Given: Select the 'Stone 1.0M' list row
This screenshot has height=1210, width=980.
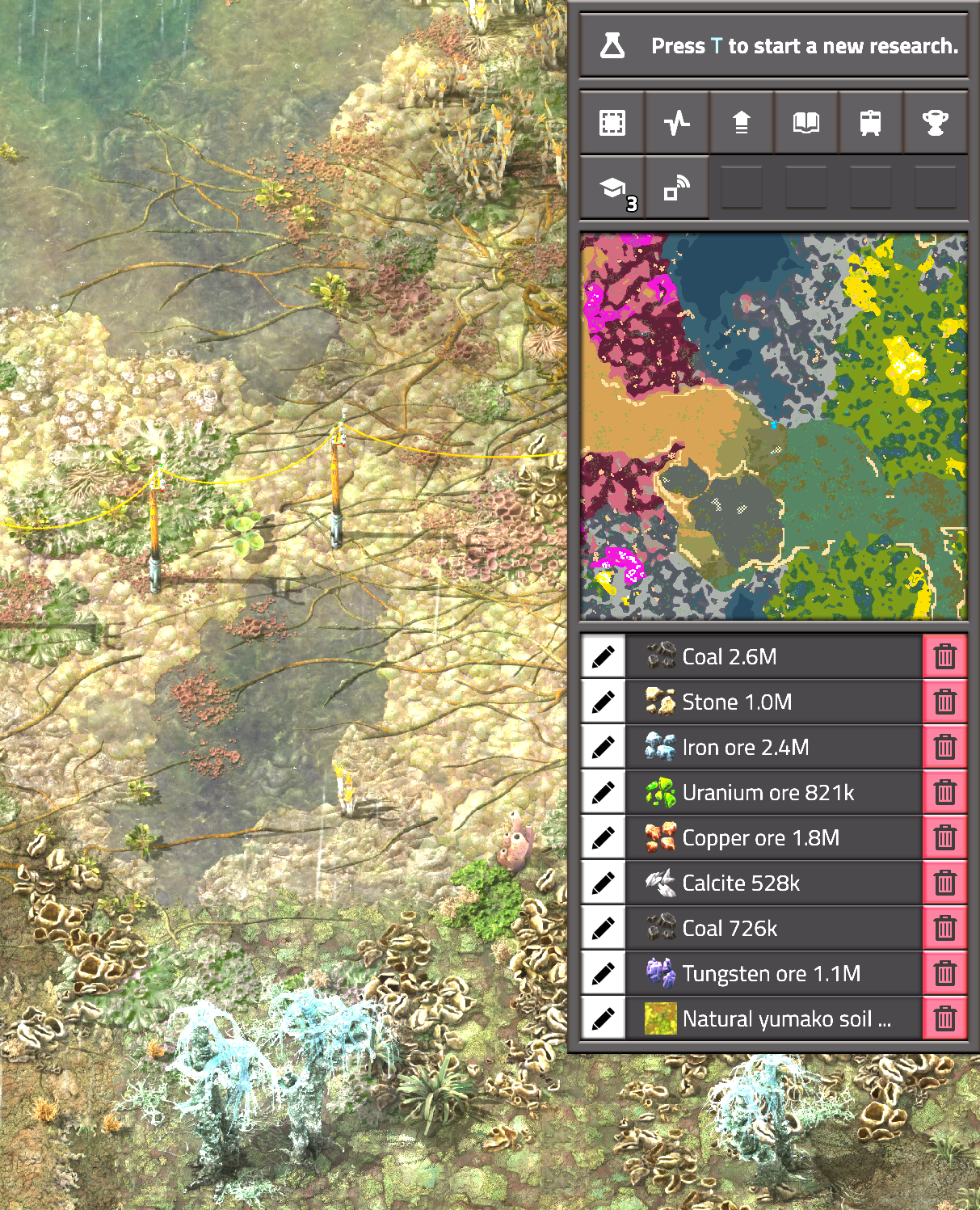Looking at the screenshot, I should tap(774, 702).
